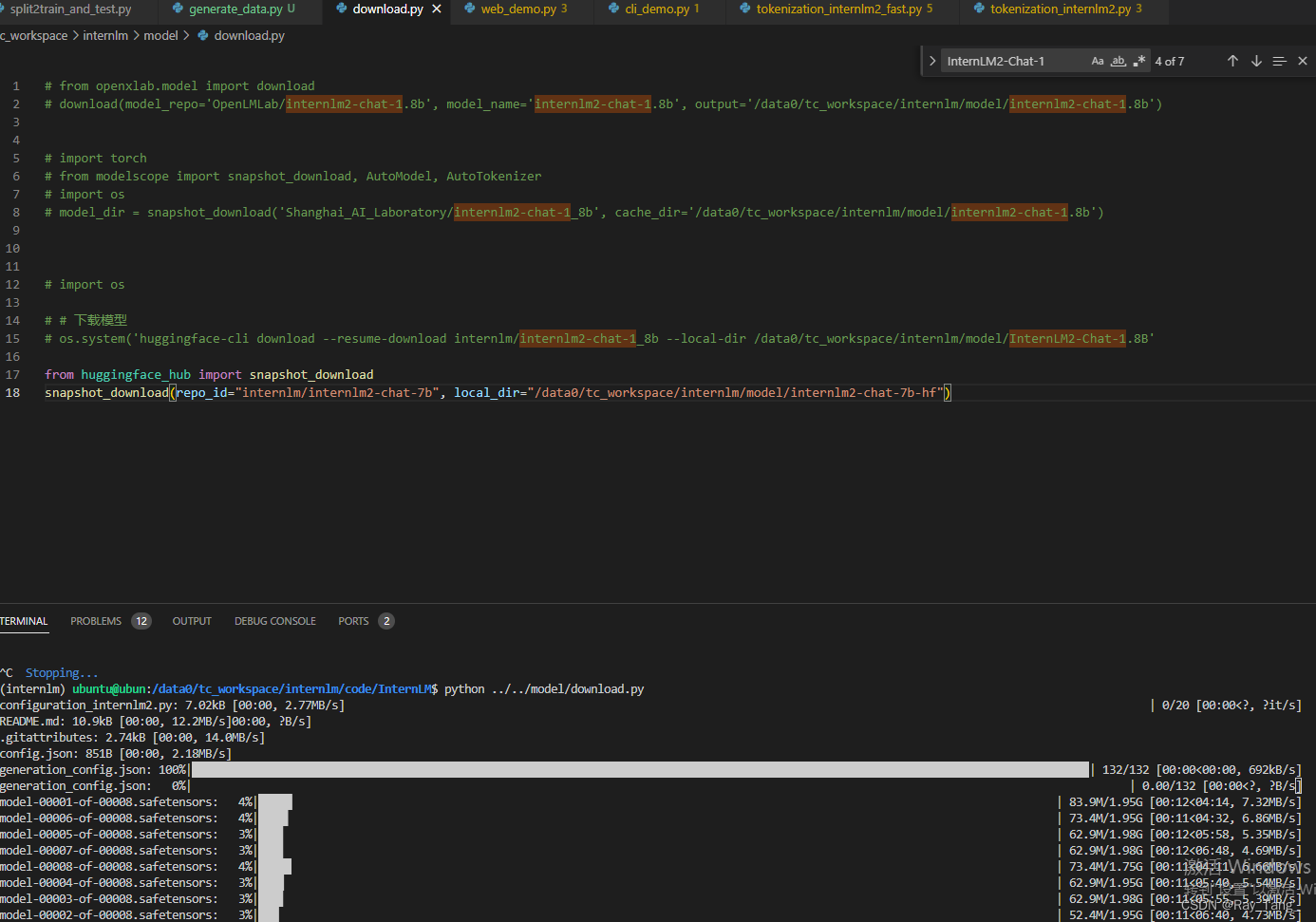This screenshot has width=1316, height=922.
Task: Click config.json download line in terminal
Action: tap(116, 754)
